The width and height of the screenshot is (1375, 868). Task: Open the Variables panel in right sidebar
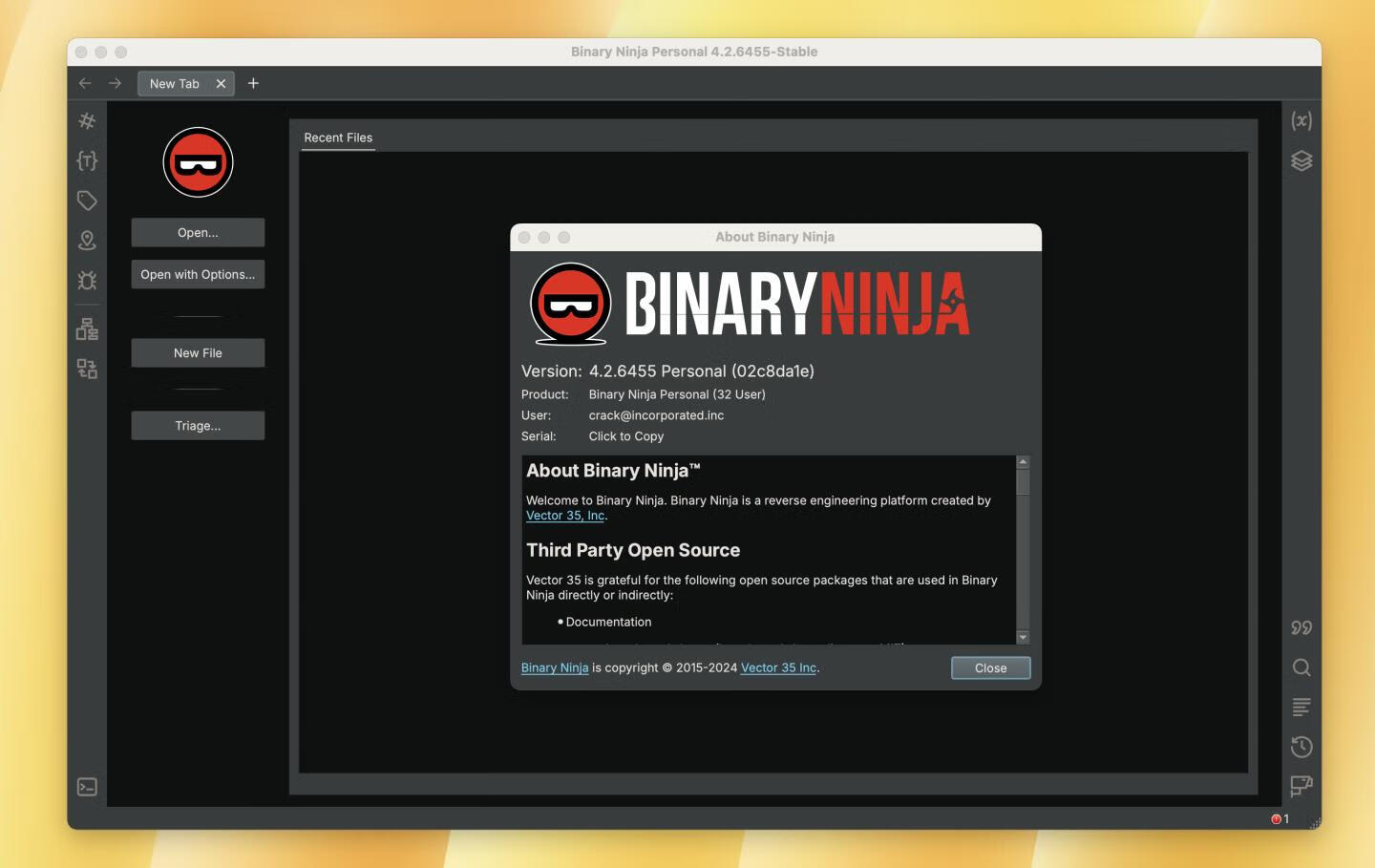click(1301, 119)
